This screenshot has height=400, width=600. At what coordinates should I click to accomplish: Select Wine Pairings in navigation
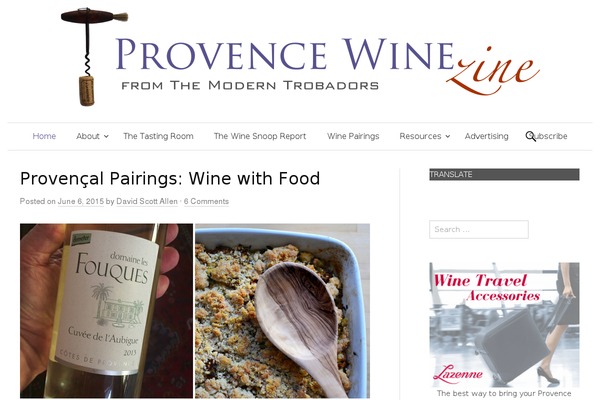tap(353, 136)
